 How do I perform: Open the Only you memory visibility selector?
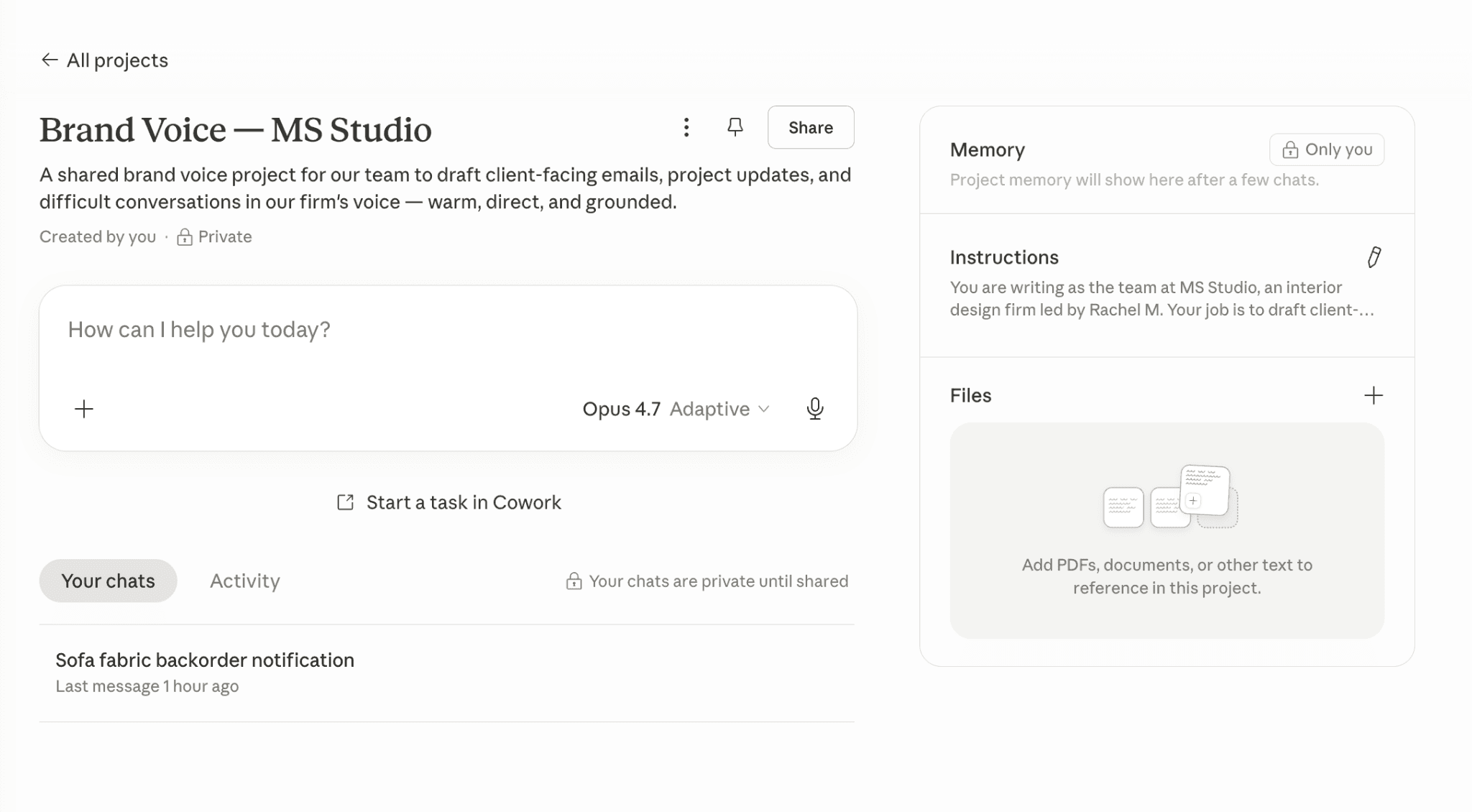pos(1326,149)
